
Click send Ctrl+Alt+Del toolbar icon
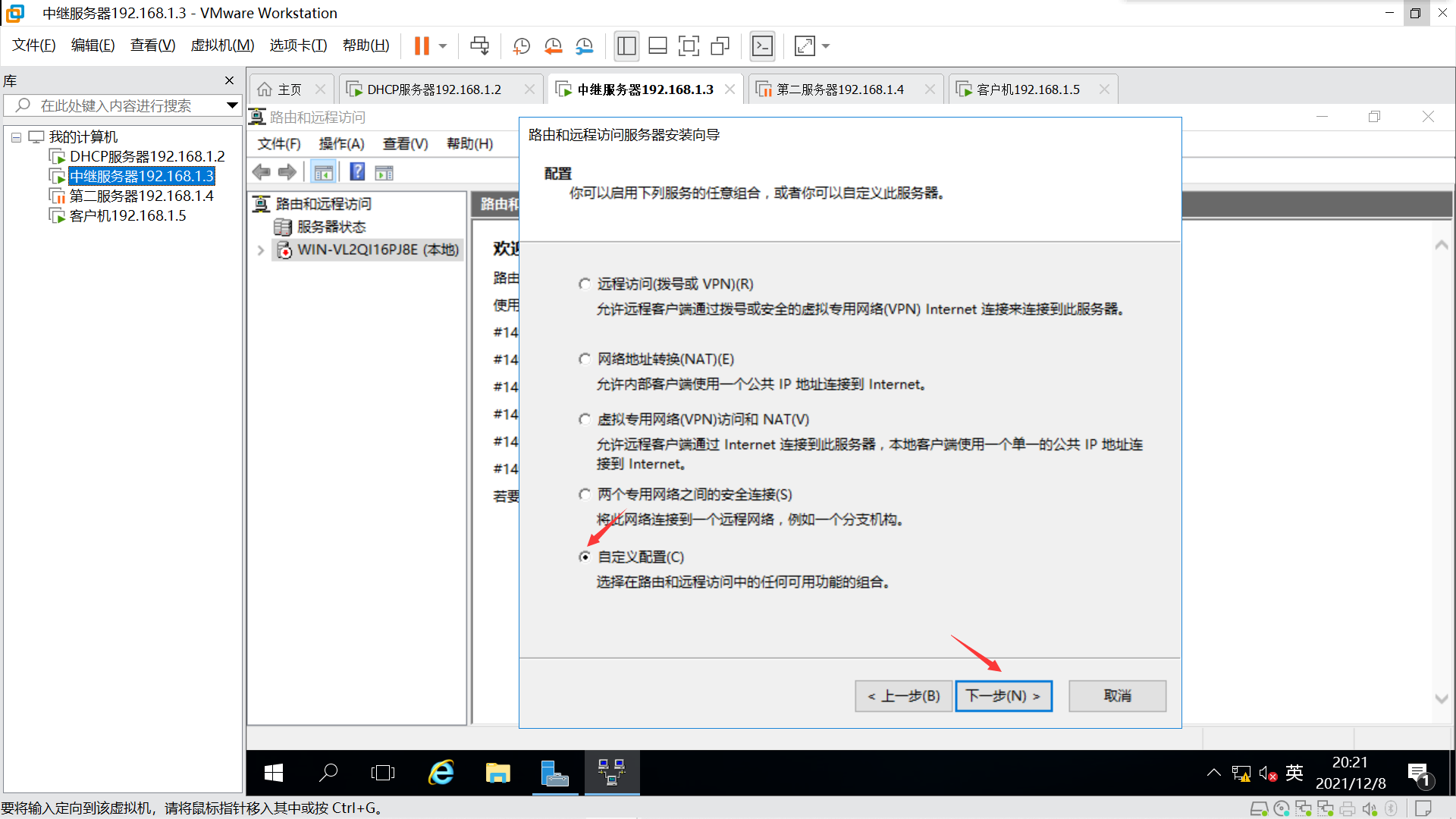(x=479, y=46)
